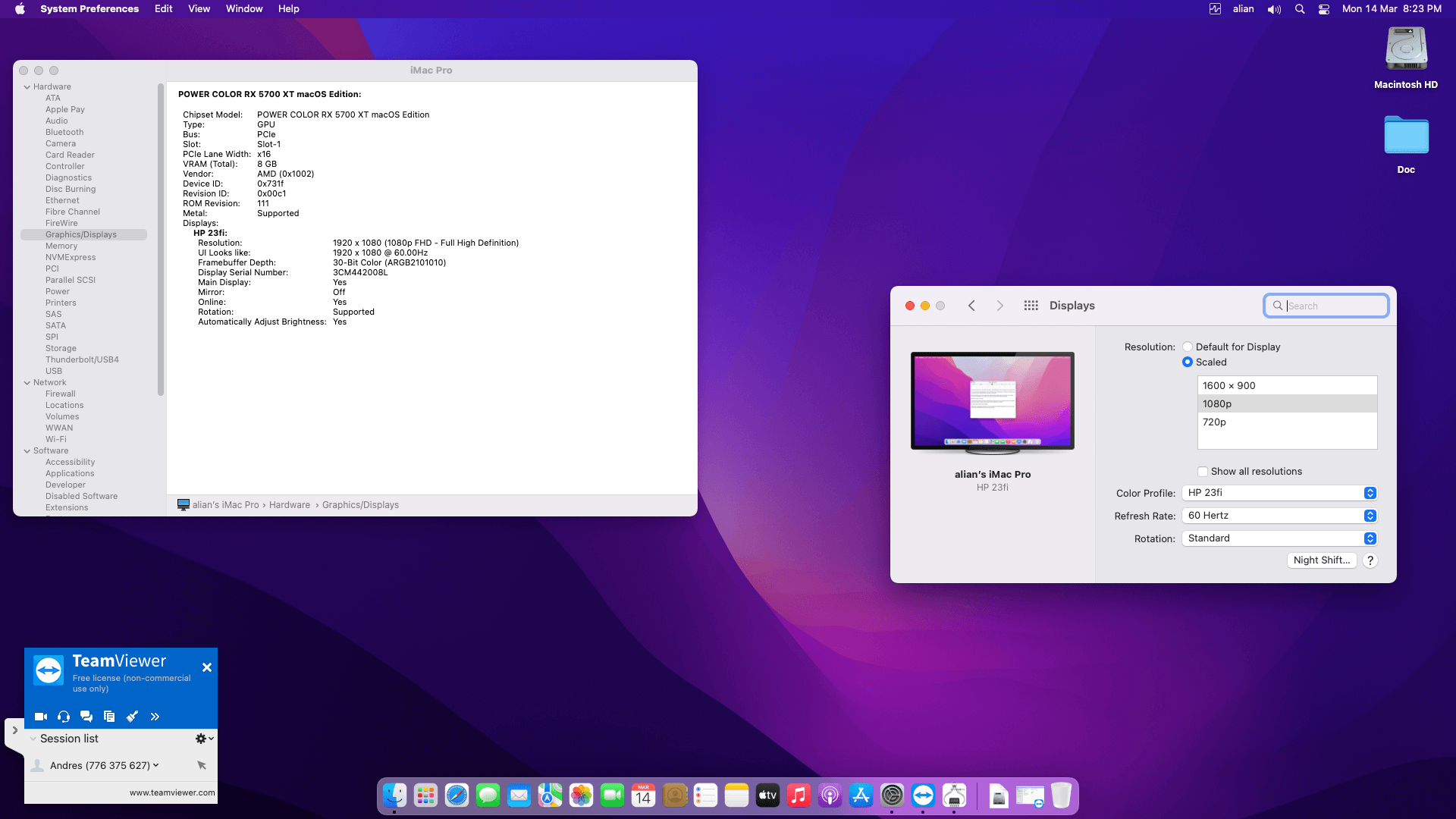This screenshot has height=819, width=1456.
Task: Select Wi-Fi under Network
Action: click(56, 440)
